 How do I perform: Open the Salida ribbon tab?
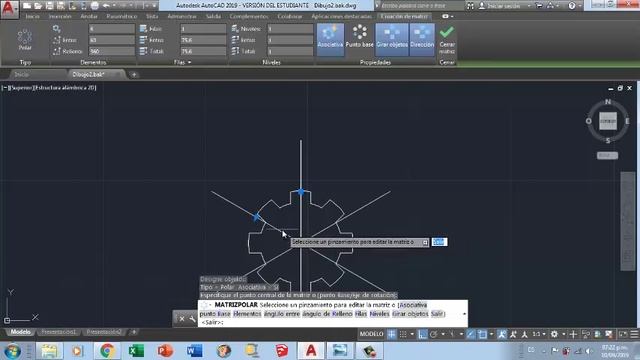pos(213,16)
